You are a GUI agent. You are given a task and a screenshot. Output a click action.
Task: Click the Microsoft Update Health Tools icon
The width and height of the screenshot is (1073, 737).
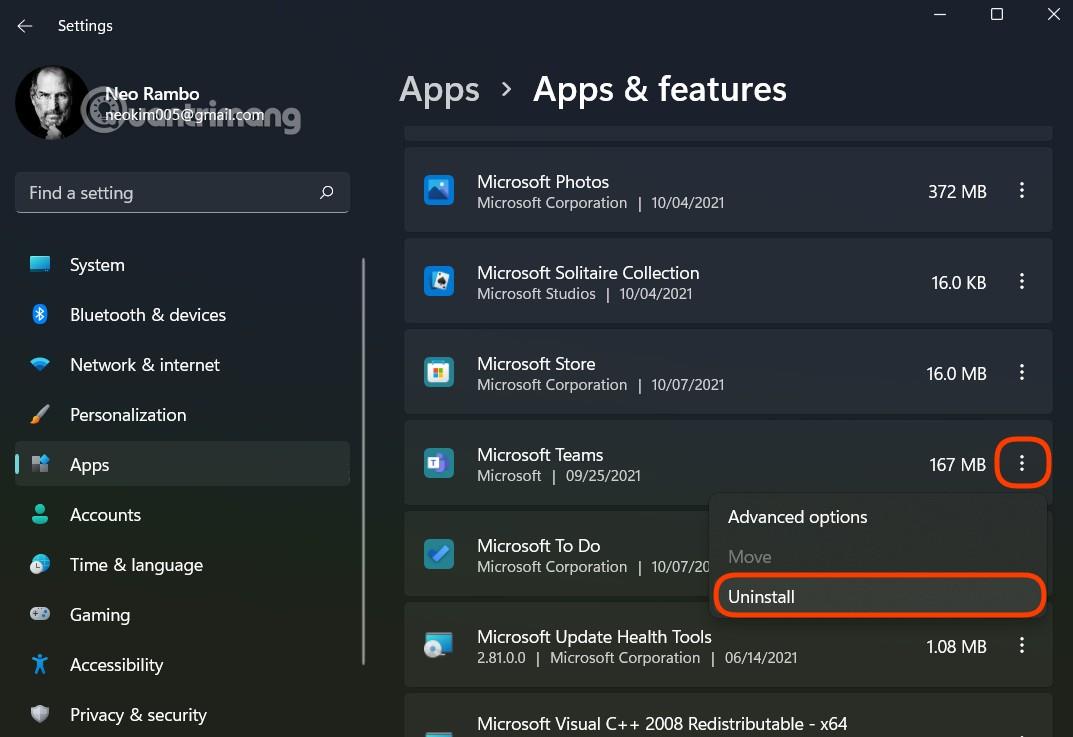(439, 645)
